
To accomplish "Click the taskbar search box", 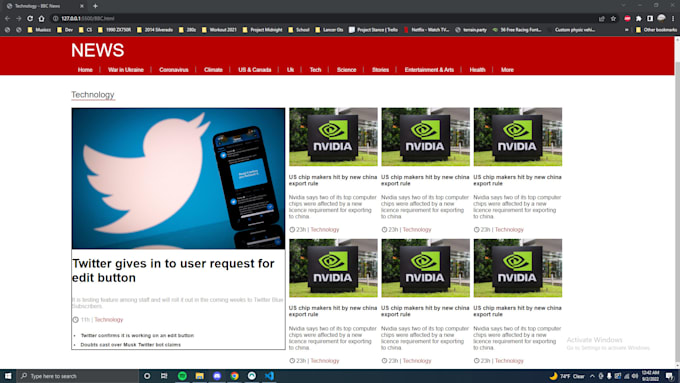I will pos(78,376).
